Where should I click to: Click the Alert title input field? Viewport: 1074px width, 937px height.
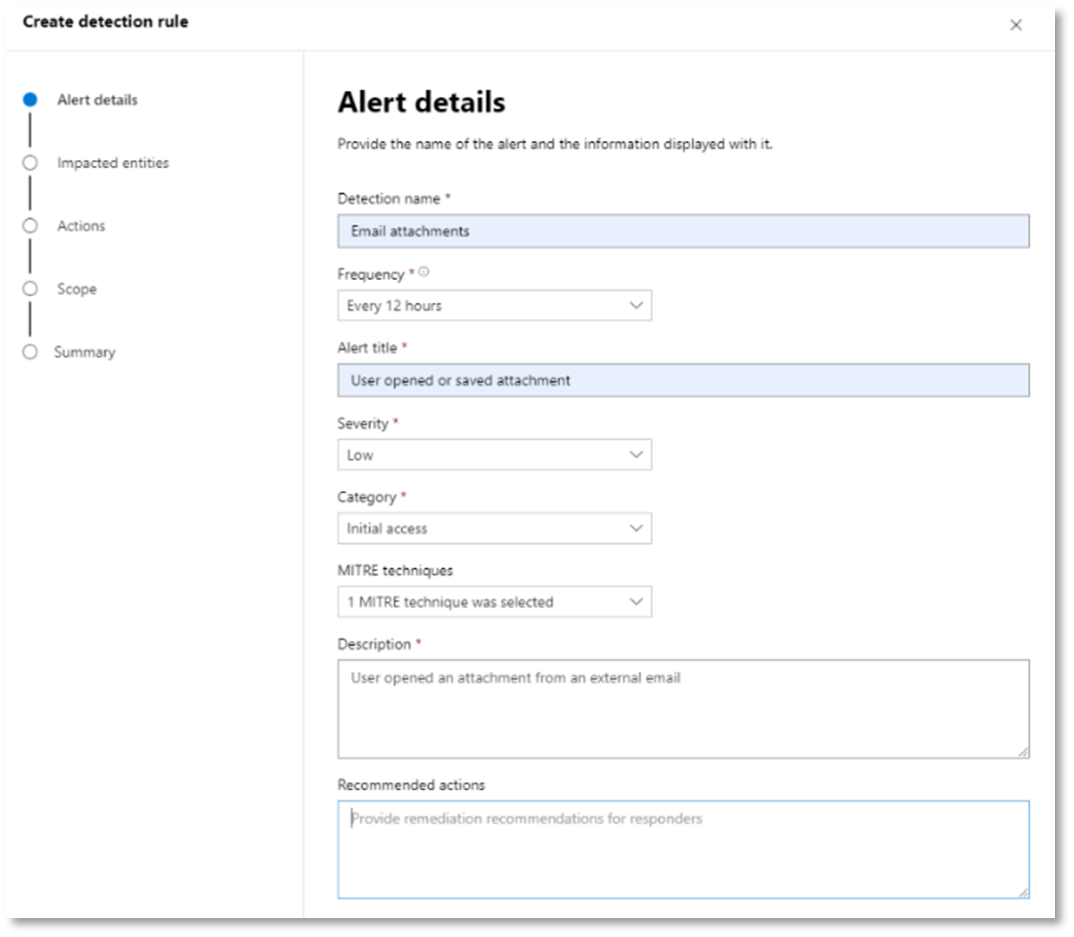tap(684, 380)
